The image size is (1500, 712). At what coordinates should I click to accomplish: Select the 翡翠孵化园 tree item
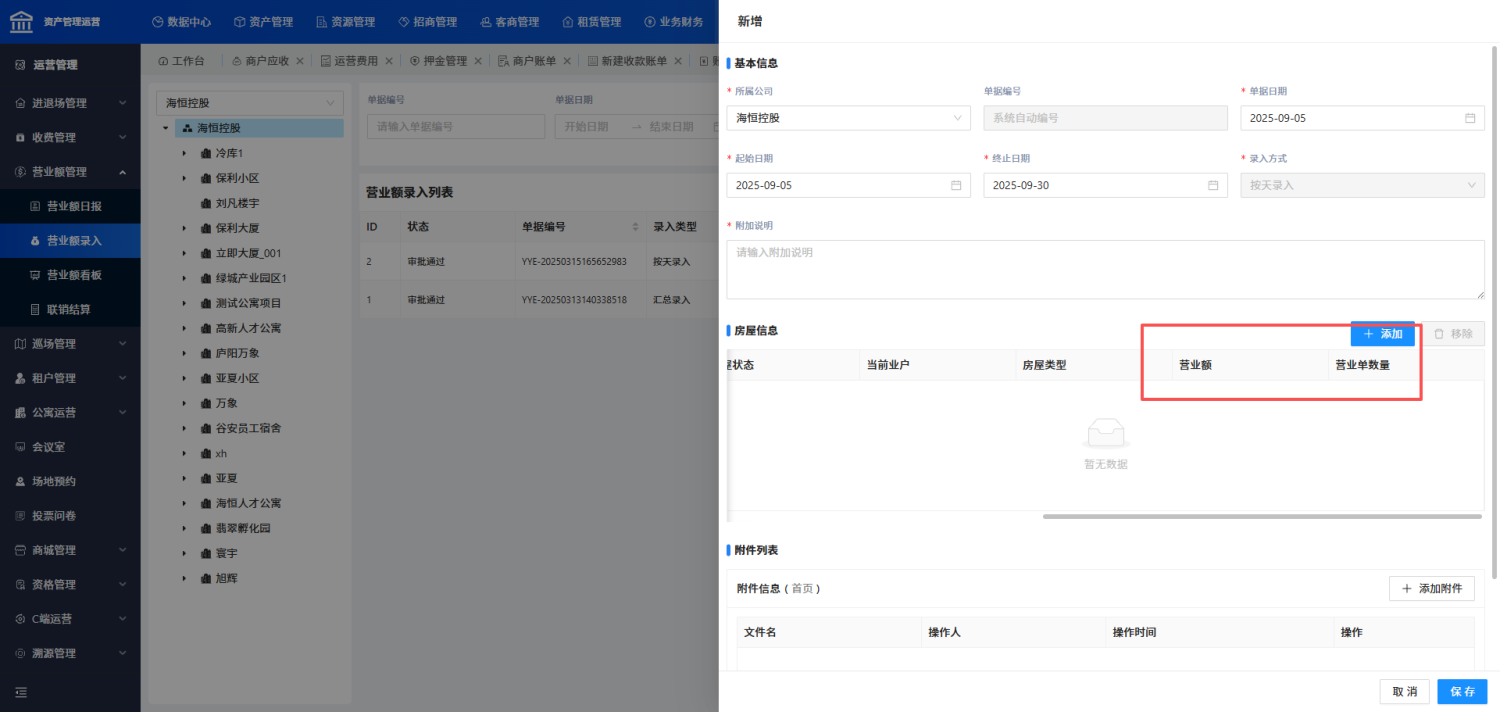click(x=243, y=528)
